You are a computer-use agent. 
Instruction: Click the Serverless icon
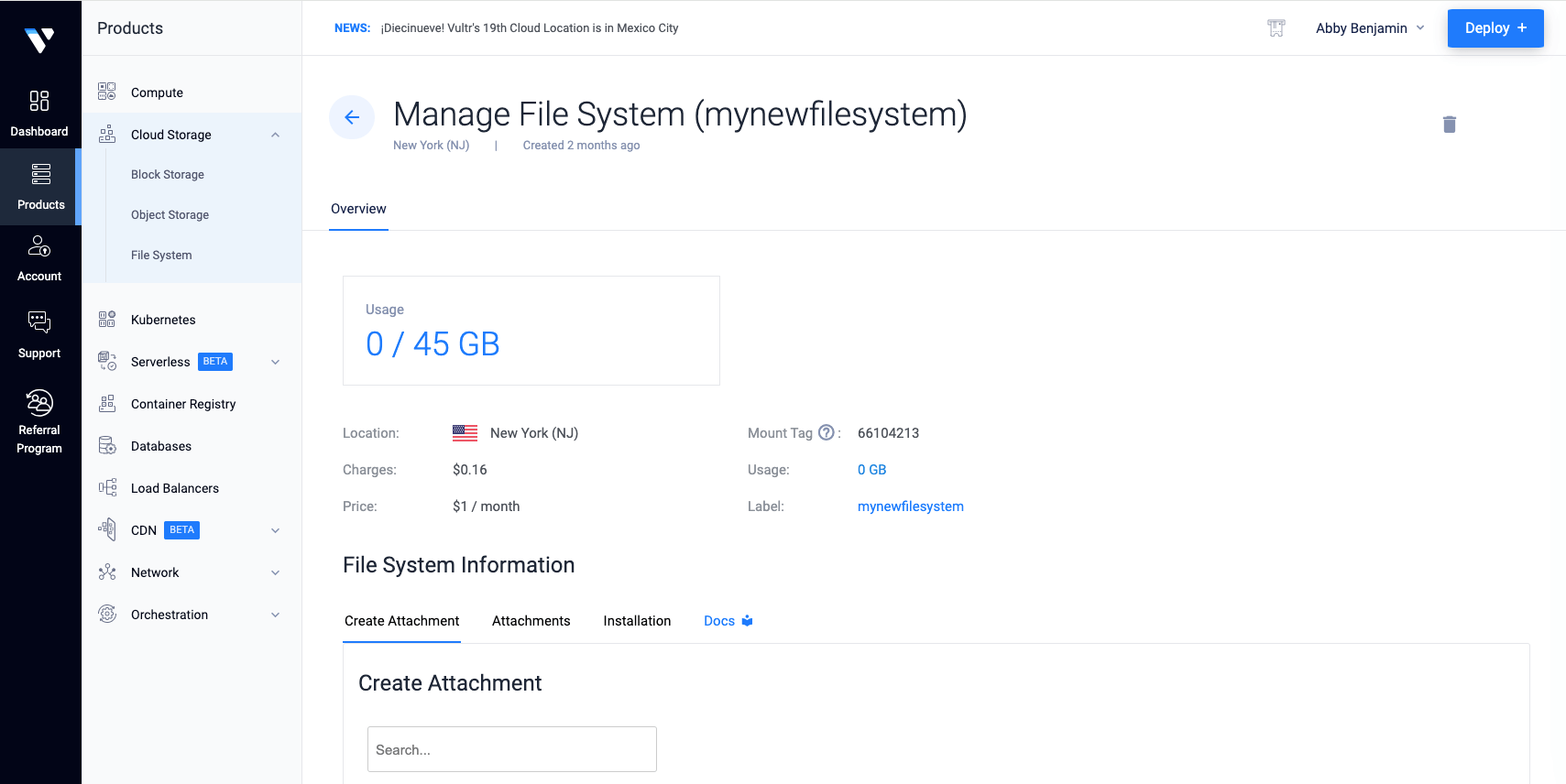click(x=107, y=361)
